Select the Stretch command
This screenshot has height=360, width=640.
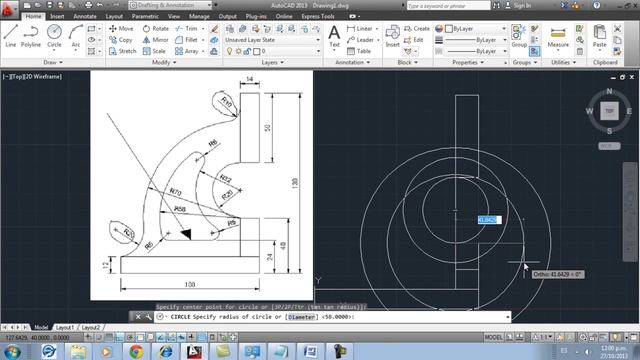coord(122,51)
